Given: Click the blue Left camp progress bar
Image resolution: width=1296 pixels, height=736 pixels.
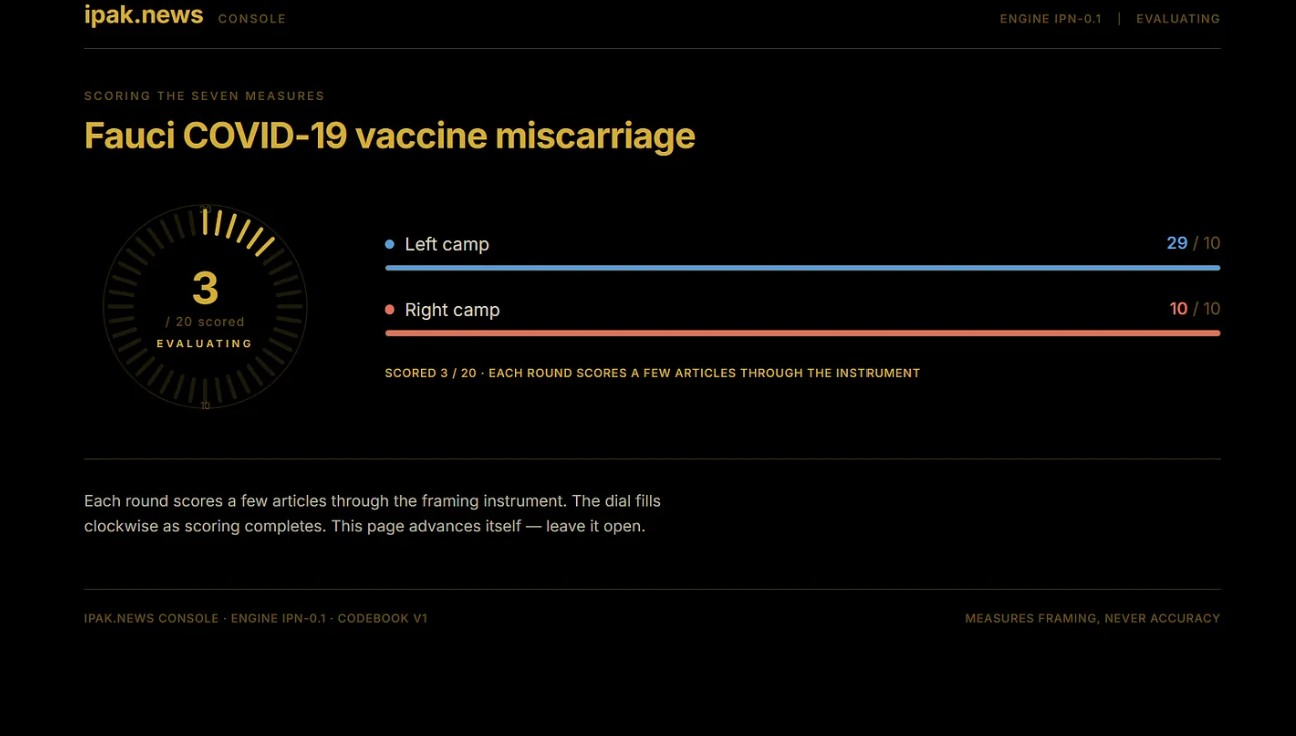Looking at the screenshot, I should (802, 268).
